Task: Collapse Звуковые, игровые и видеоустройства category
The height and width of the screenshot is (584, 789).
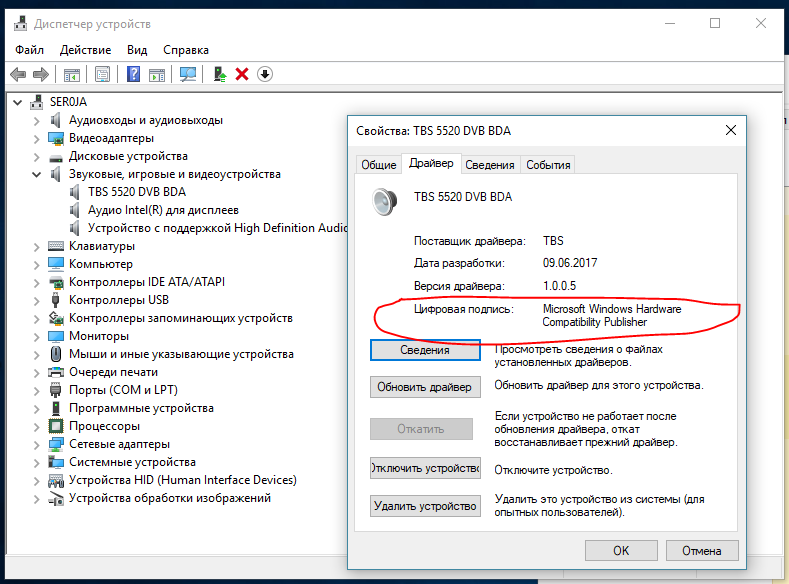Action: point(36,175)
